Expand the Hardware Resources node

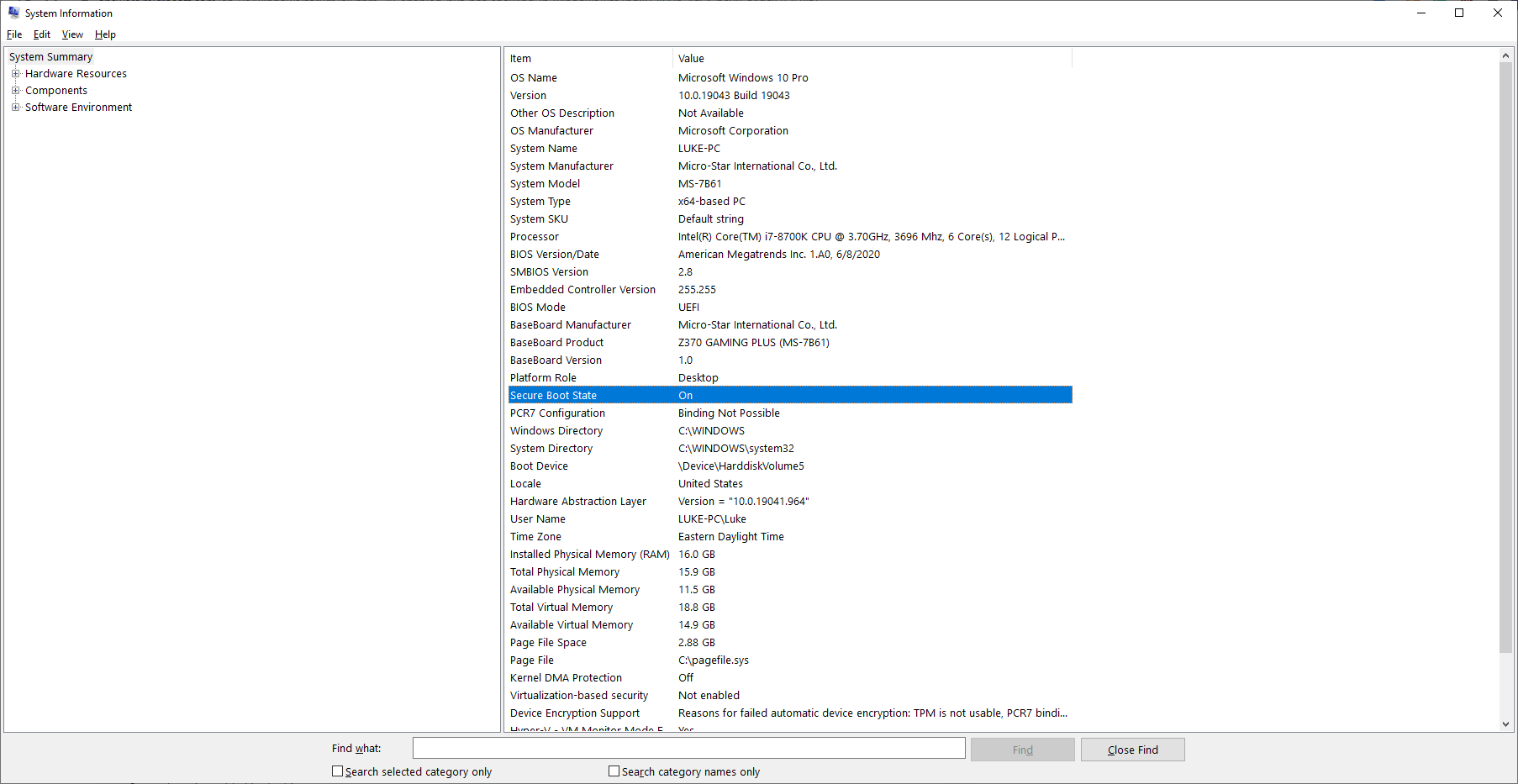[x=15, y=74]
